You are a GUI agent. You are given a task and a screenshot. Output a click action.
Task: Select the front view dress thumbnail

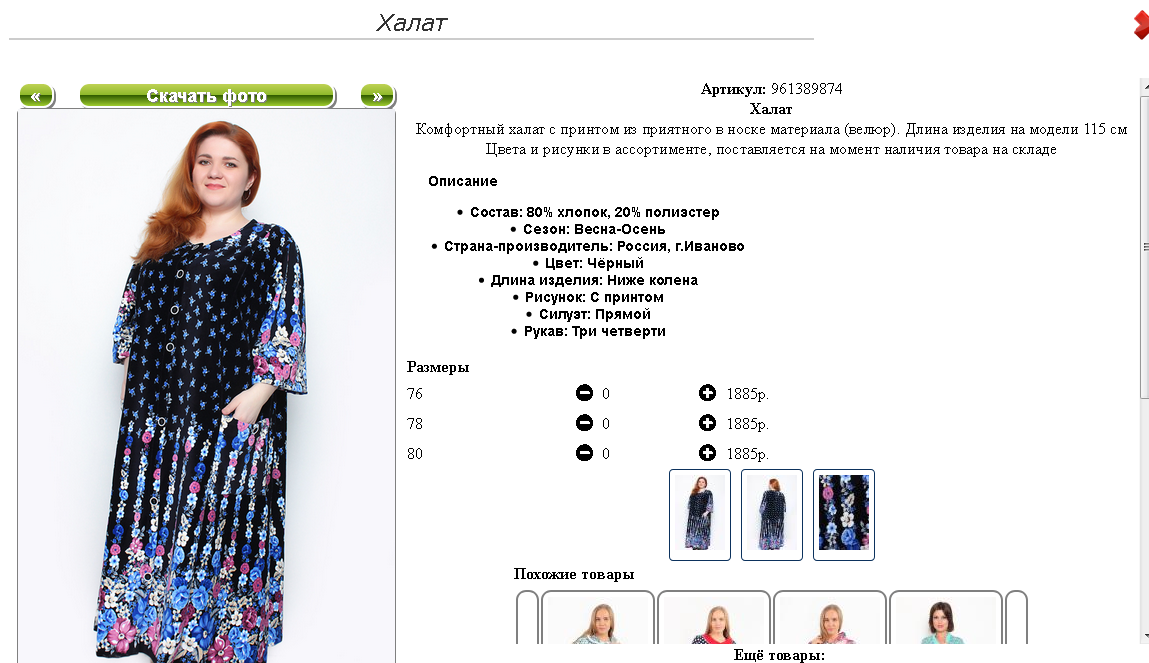click(700, 514)
